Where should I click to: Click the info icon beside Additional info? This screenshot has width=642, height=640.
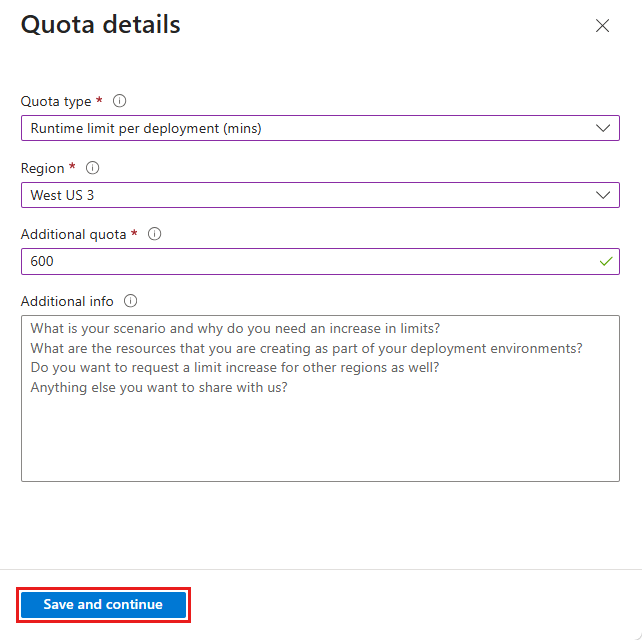(131, 301)
